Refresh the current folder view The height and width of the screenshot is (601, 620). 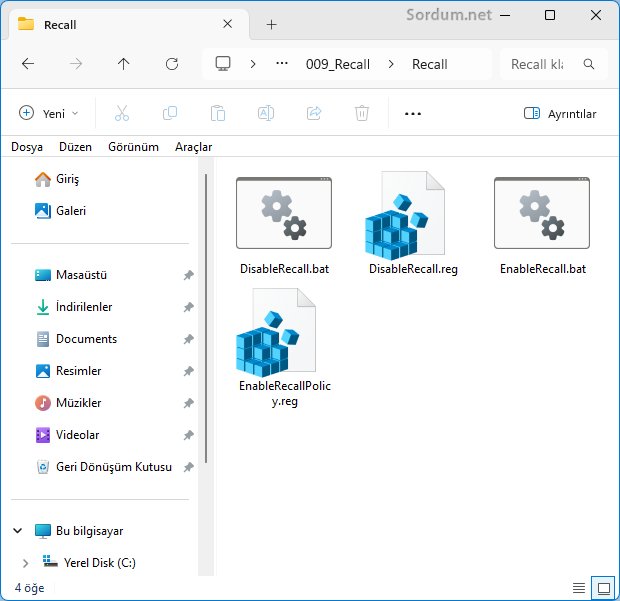click(172, 64)
